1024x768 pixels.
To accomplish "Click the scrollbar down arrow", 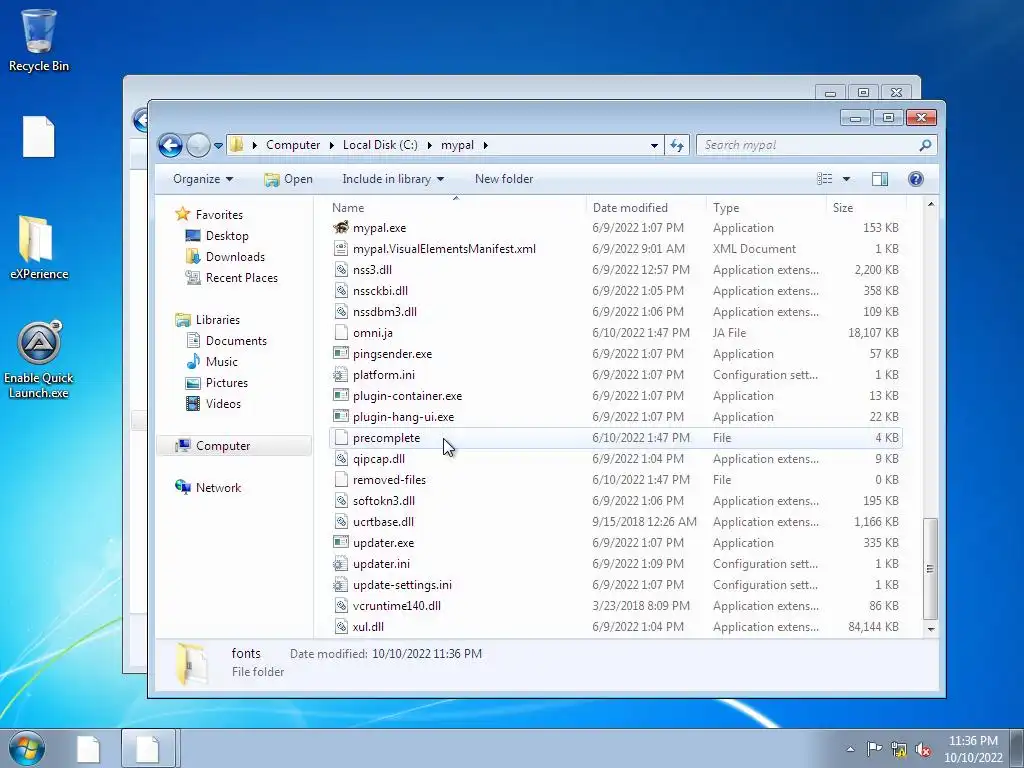I will pos(931,629).
